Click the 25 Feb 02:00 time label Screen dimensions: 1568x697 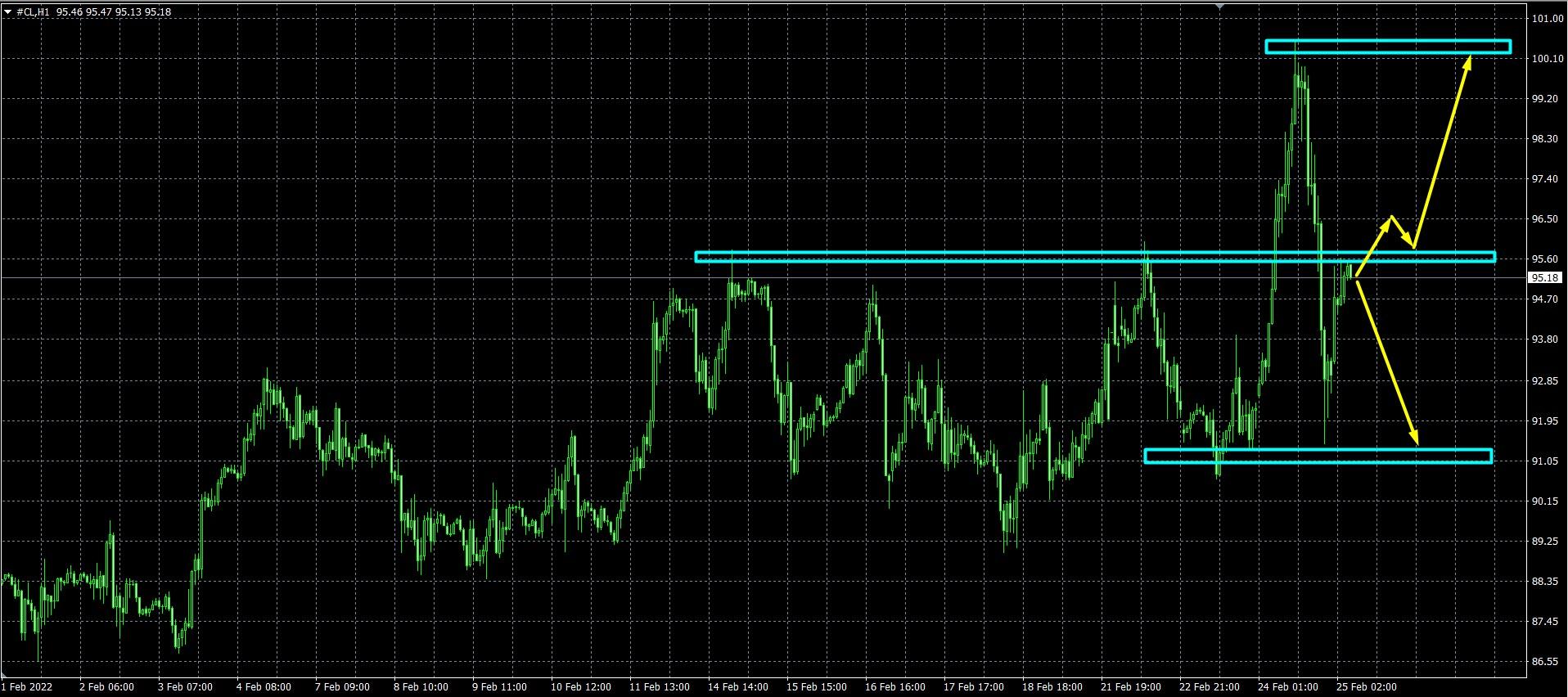tap(1367, 687)
